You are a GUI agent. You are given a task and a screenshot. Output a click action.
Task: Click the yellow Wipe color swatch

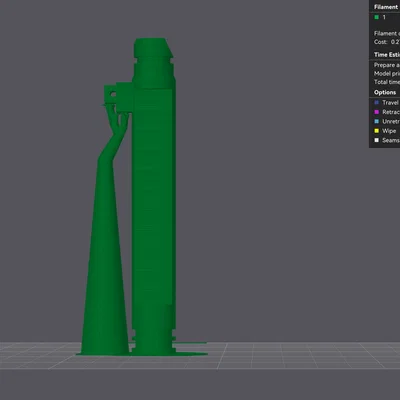pos(377,131)
